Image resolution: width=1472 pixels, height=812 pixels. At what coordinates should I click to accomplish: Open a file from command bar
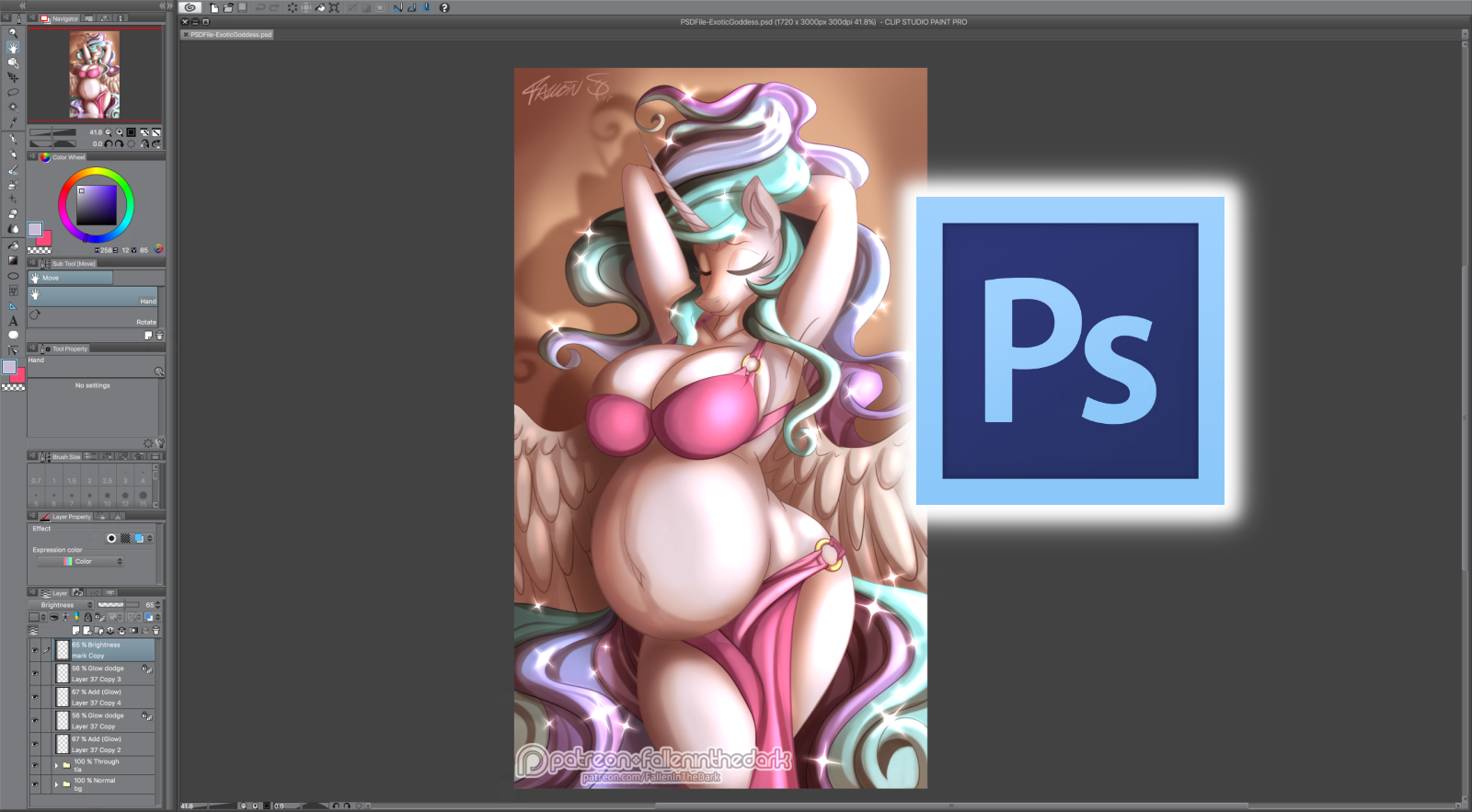(228, 7)
